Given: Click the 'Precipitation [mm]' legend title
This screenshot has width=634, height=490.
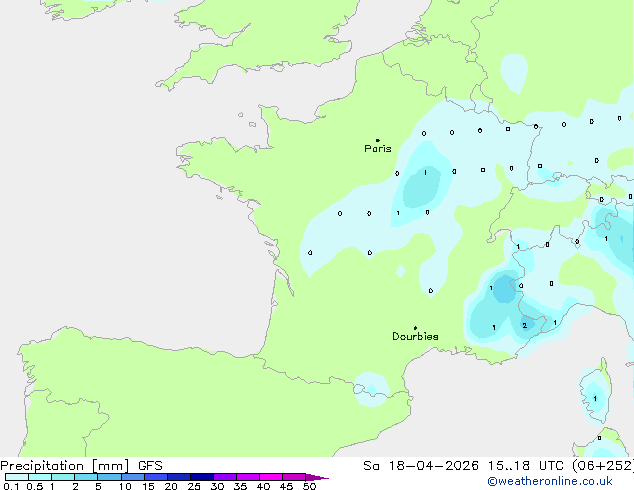Looking at the screenshot, I should pyautogui.click(x=65, y=466).
